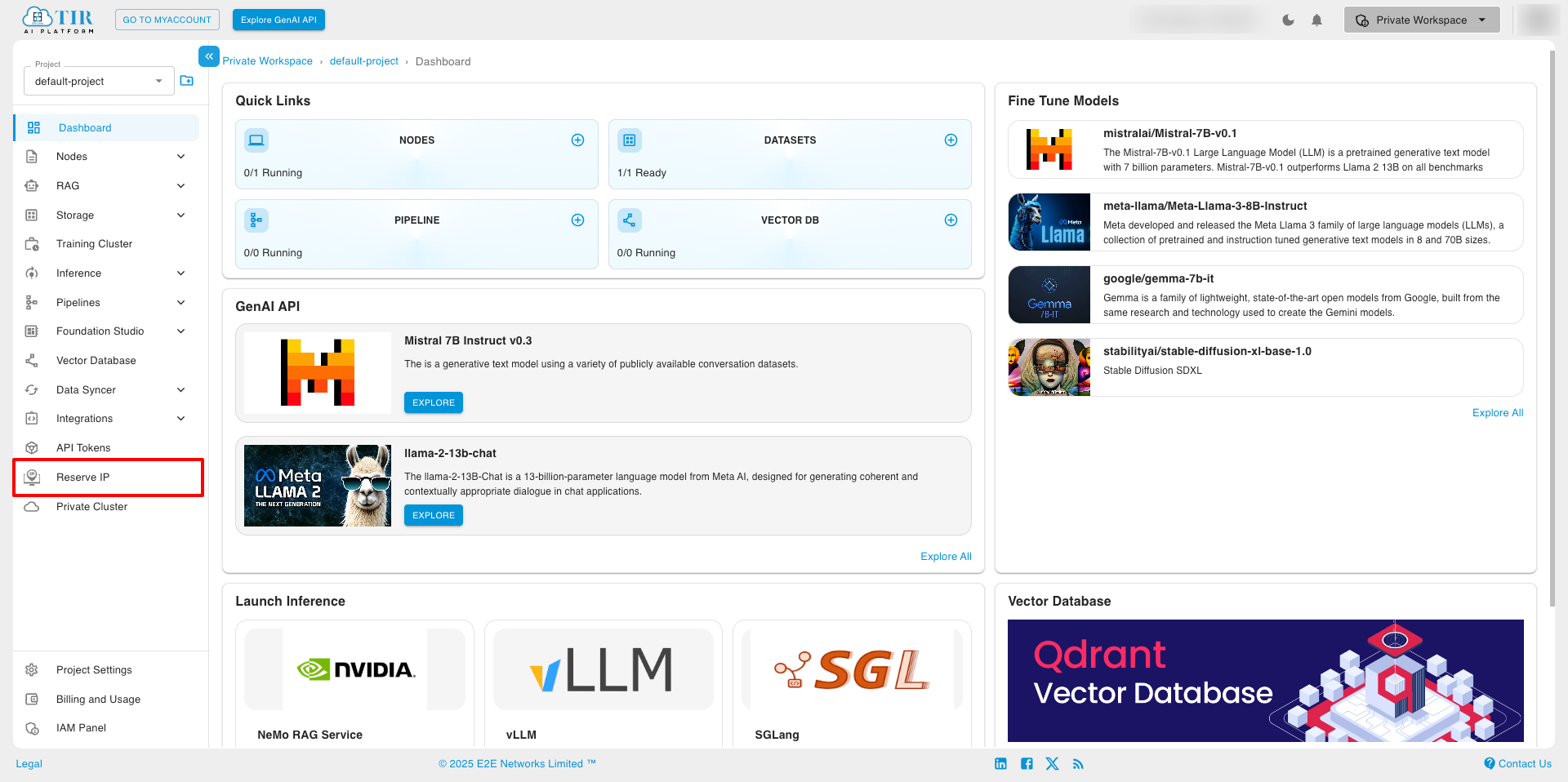
Task: Click GO TO MYACCOUNT button
Action: [167, 20]
